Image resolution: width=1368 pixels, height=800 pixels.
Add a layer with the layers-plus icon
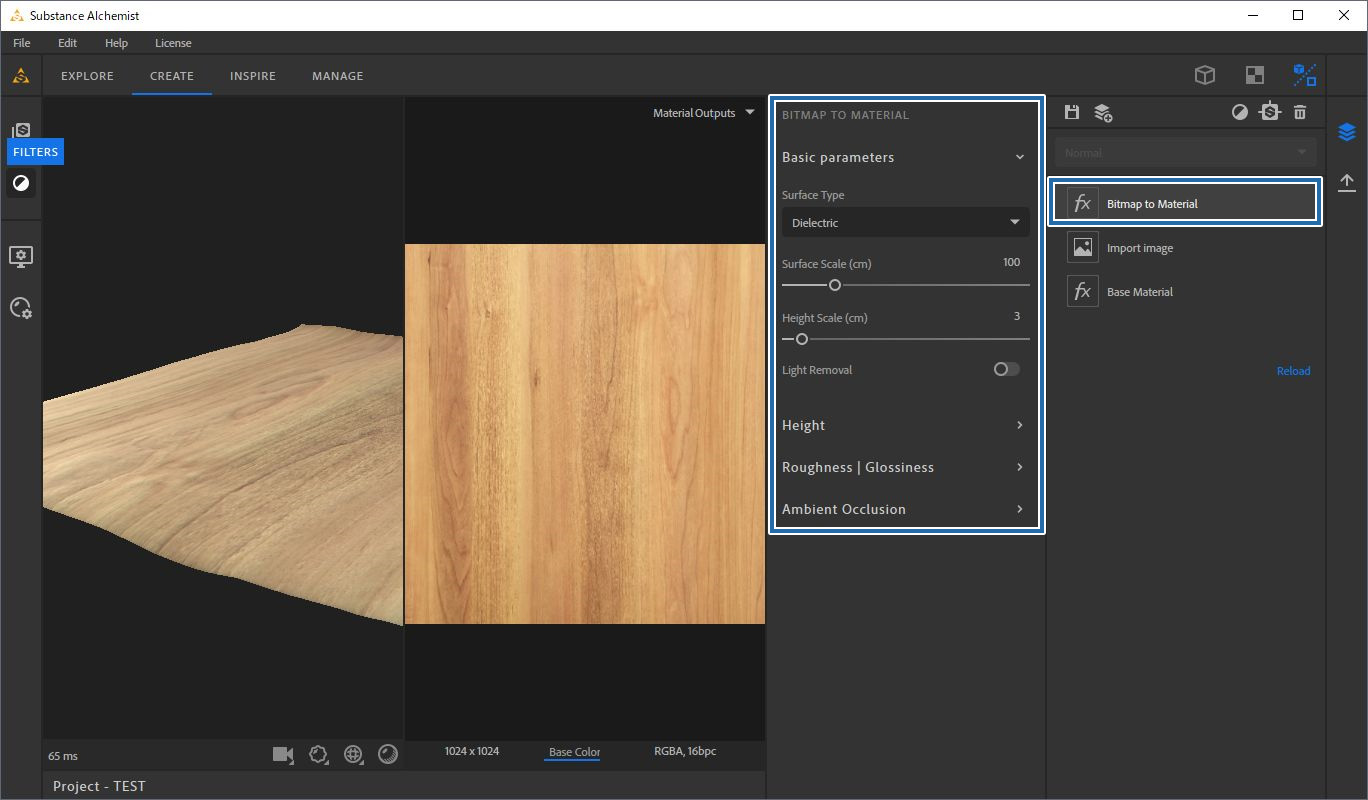1103,112
